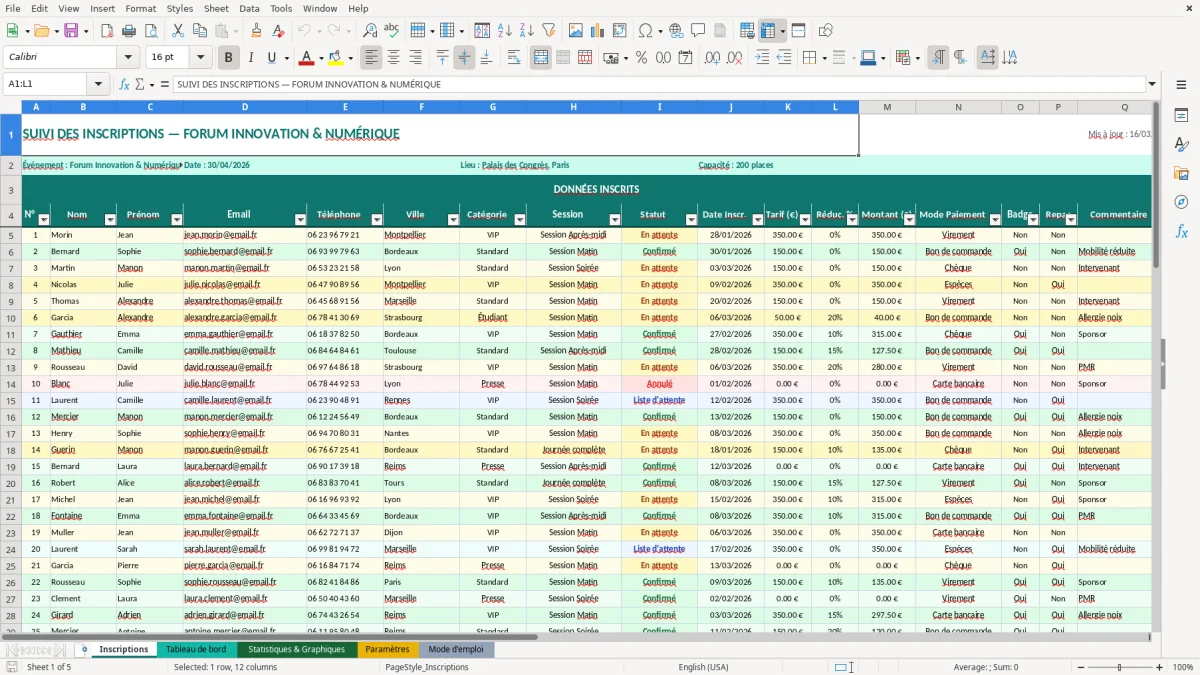The height and width of the screenshot is (675, 1200).
Task: Toggle Center Vertically alignment
Action: (x=464, y=58)
